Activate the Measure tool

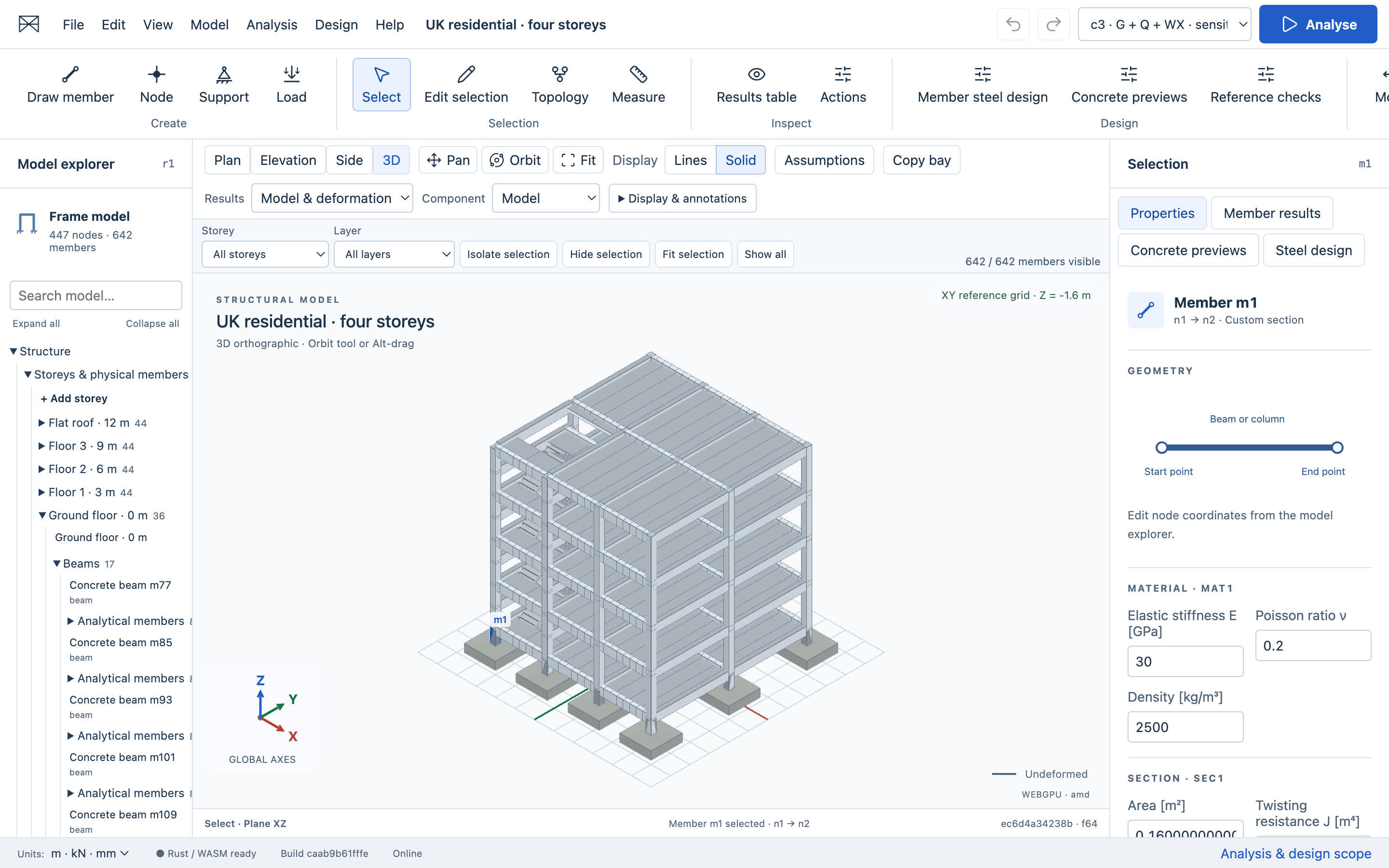point(638,85)
